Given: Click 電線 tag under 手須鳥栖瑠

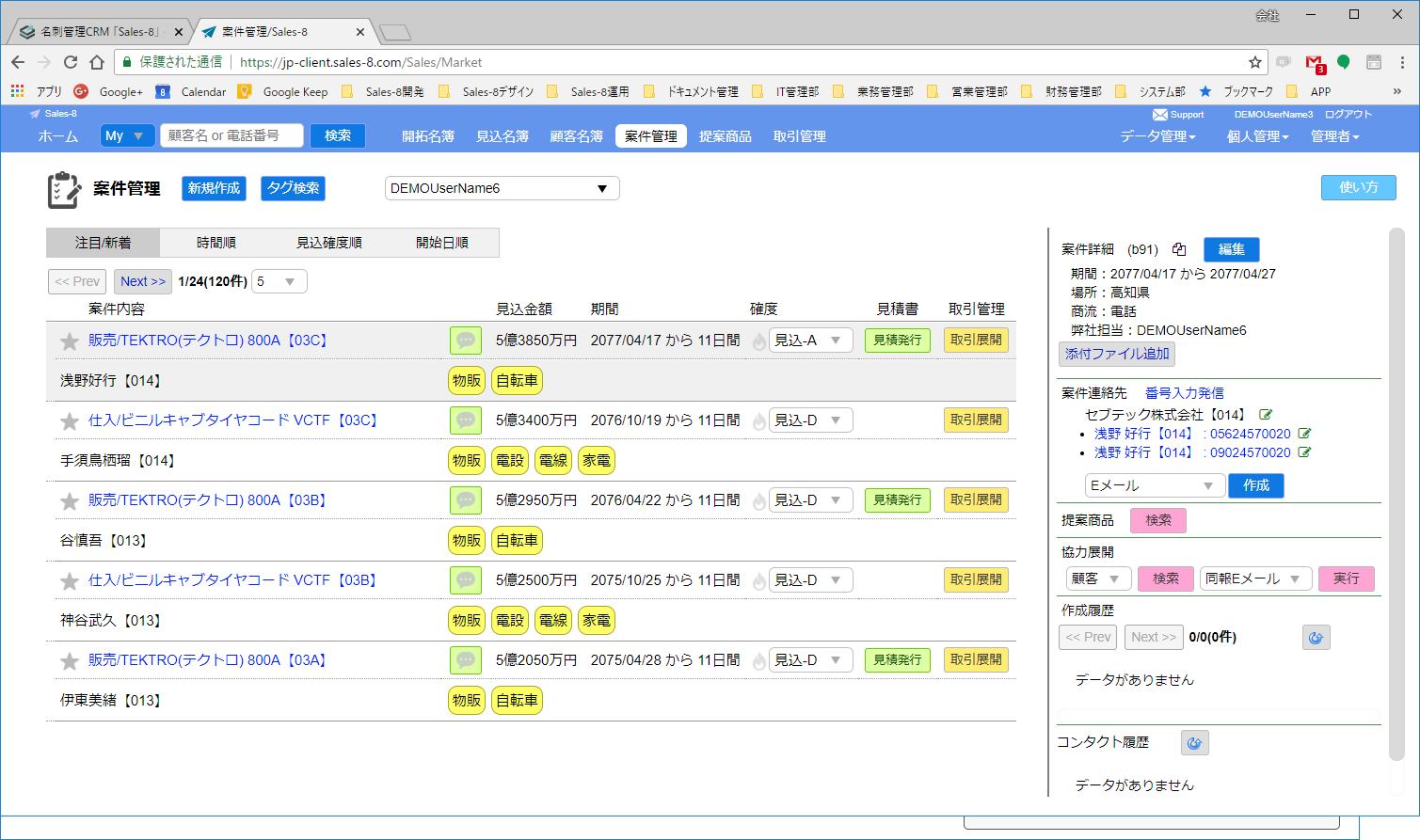Looking at the screenshot, I should point(553,461).
